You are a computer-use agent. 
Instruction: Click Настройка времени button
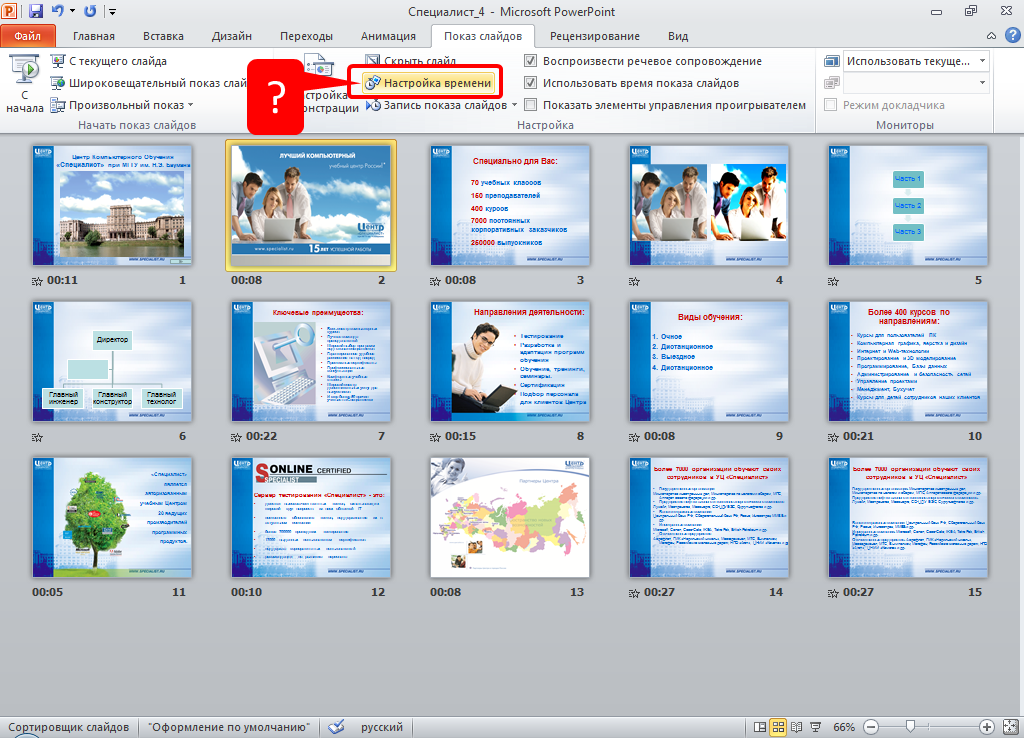tap(429, 83)
